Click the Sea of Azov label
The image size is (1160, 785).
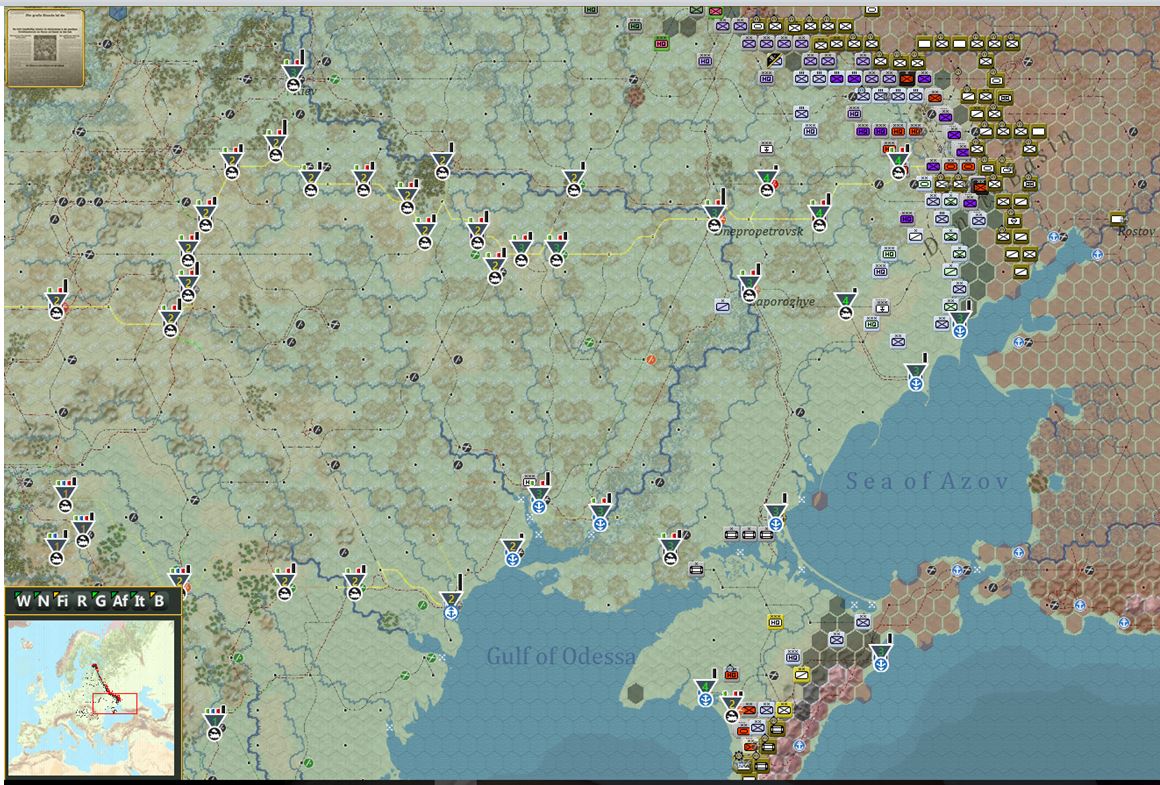tap(928, 482)
